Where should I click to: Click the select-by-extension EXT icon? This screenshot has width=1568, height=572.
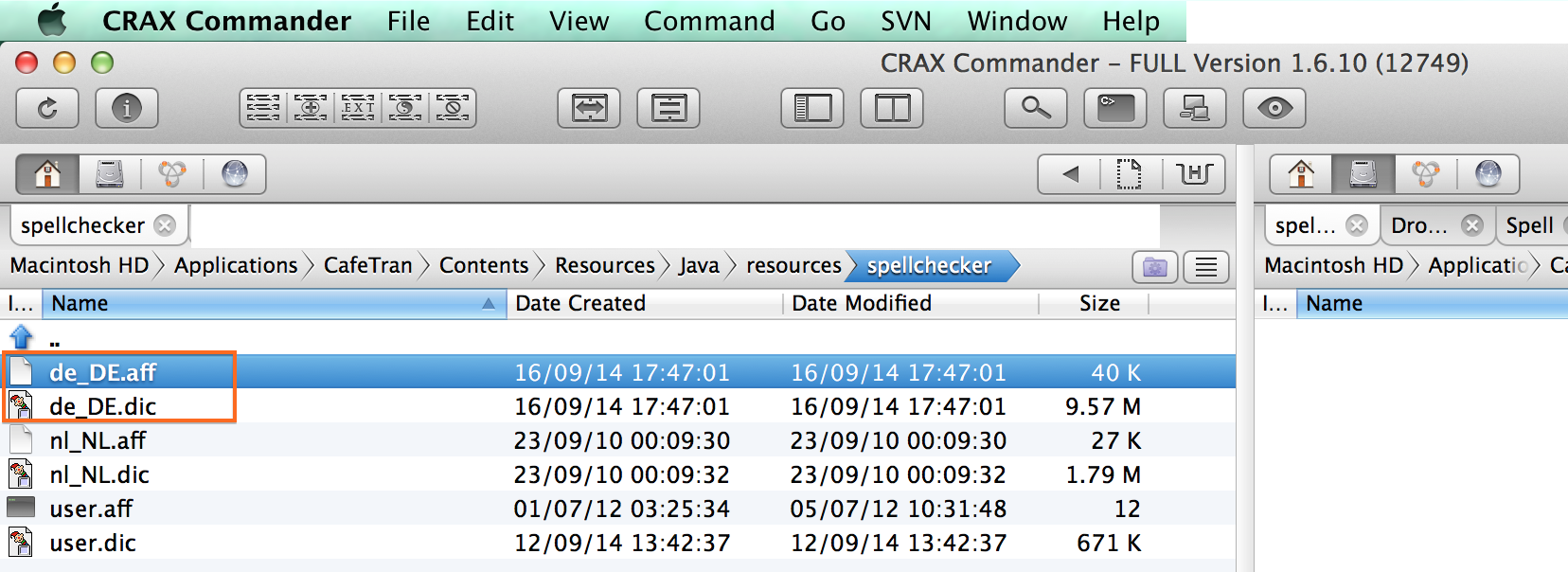coord(358,108)
